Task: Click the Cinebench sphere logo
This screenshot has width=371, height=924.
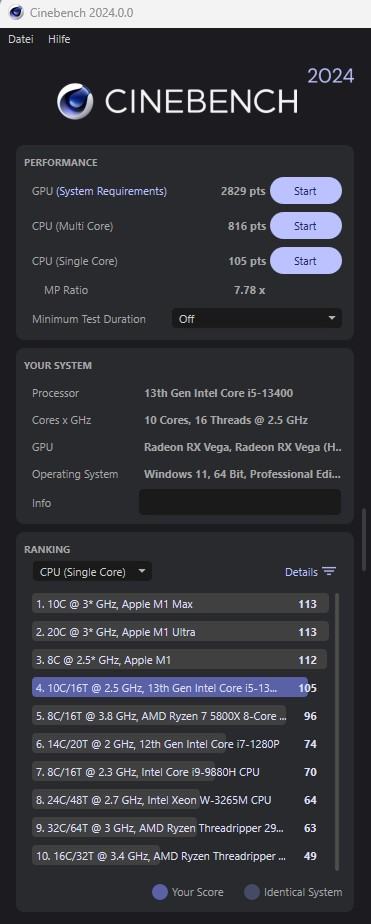Action: point(75,101)
